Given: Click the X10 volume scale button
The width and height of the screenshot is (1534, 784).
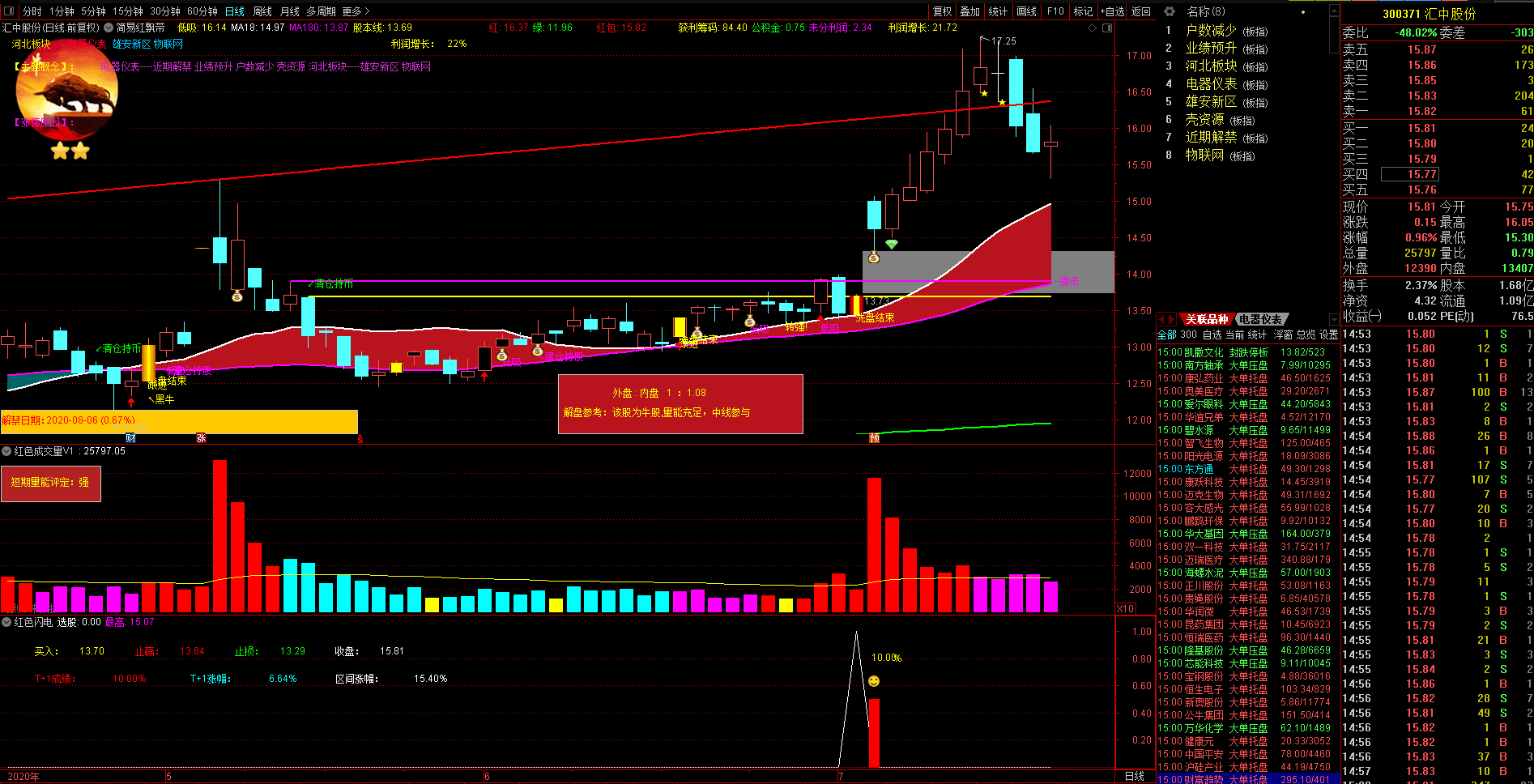Looking at the screenshot, I should (1125, 608).
